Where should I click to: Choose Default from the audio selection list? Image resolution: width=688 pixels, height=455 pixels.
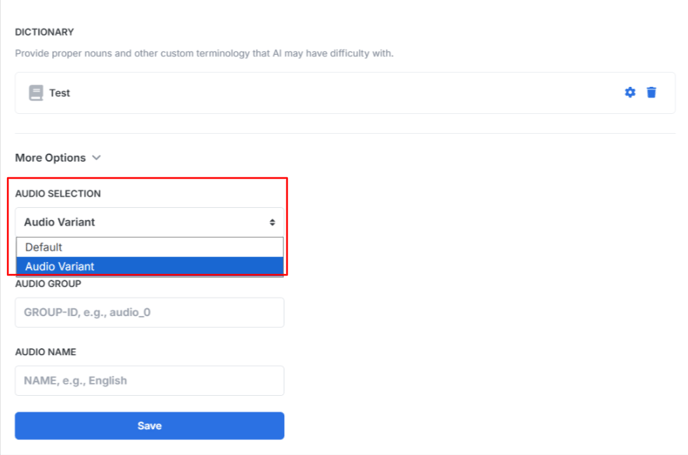[x=150, y=247]
